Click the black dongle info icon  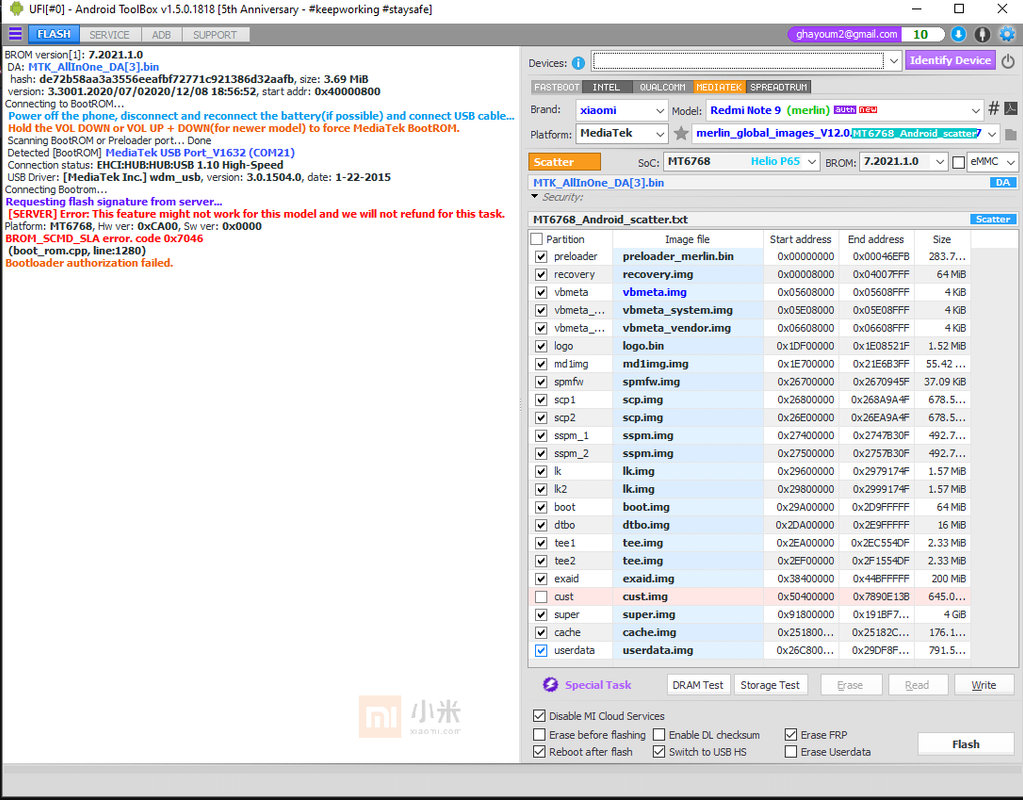pos(982,35)
